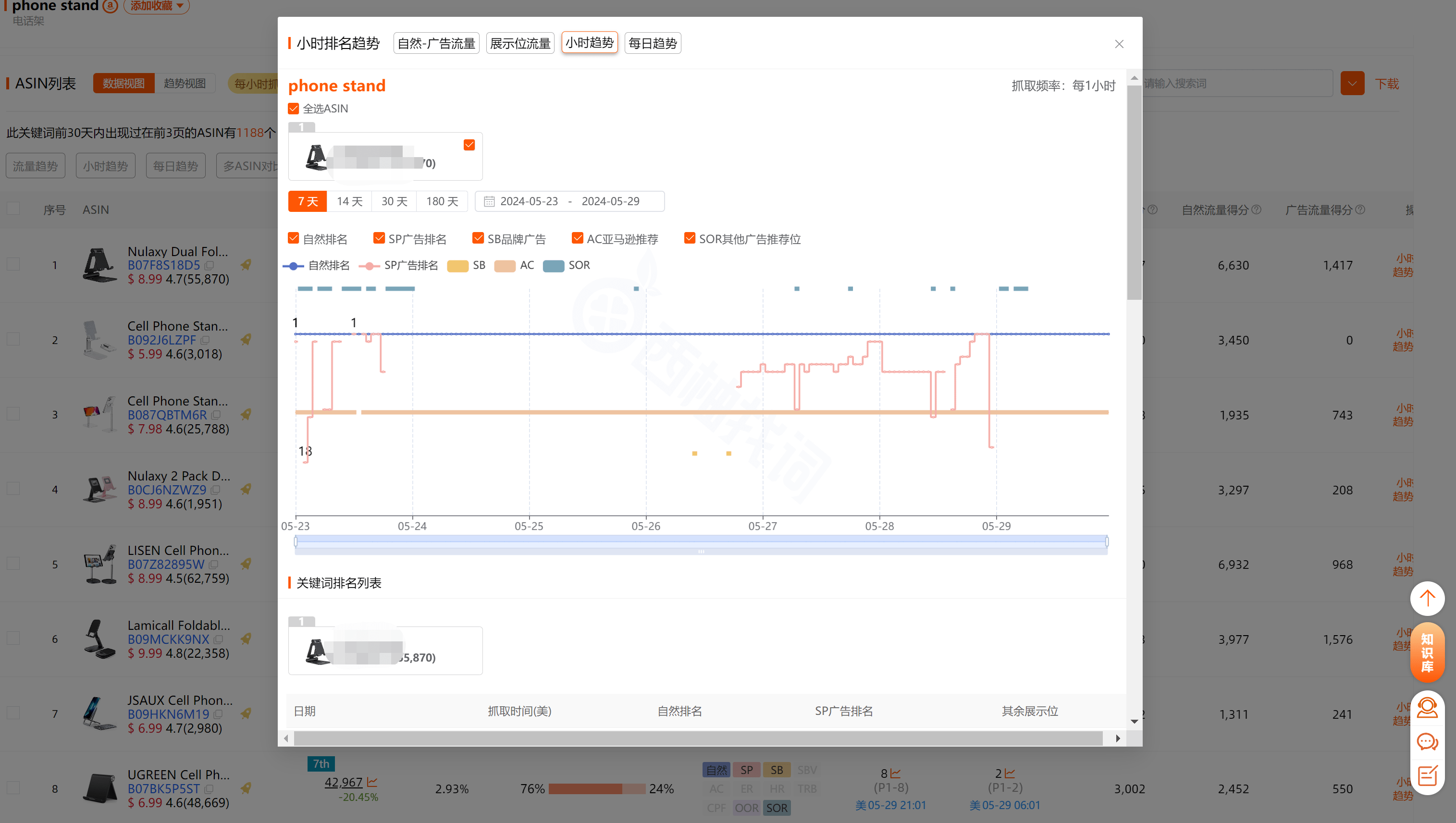
Task: Click the 广告流量得分 help icon
Action: (x=1360, y=209)
